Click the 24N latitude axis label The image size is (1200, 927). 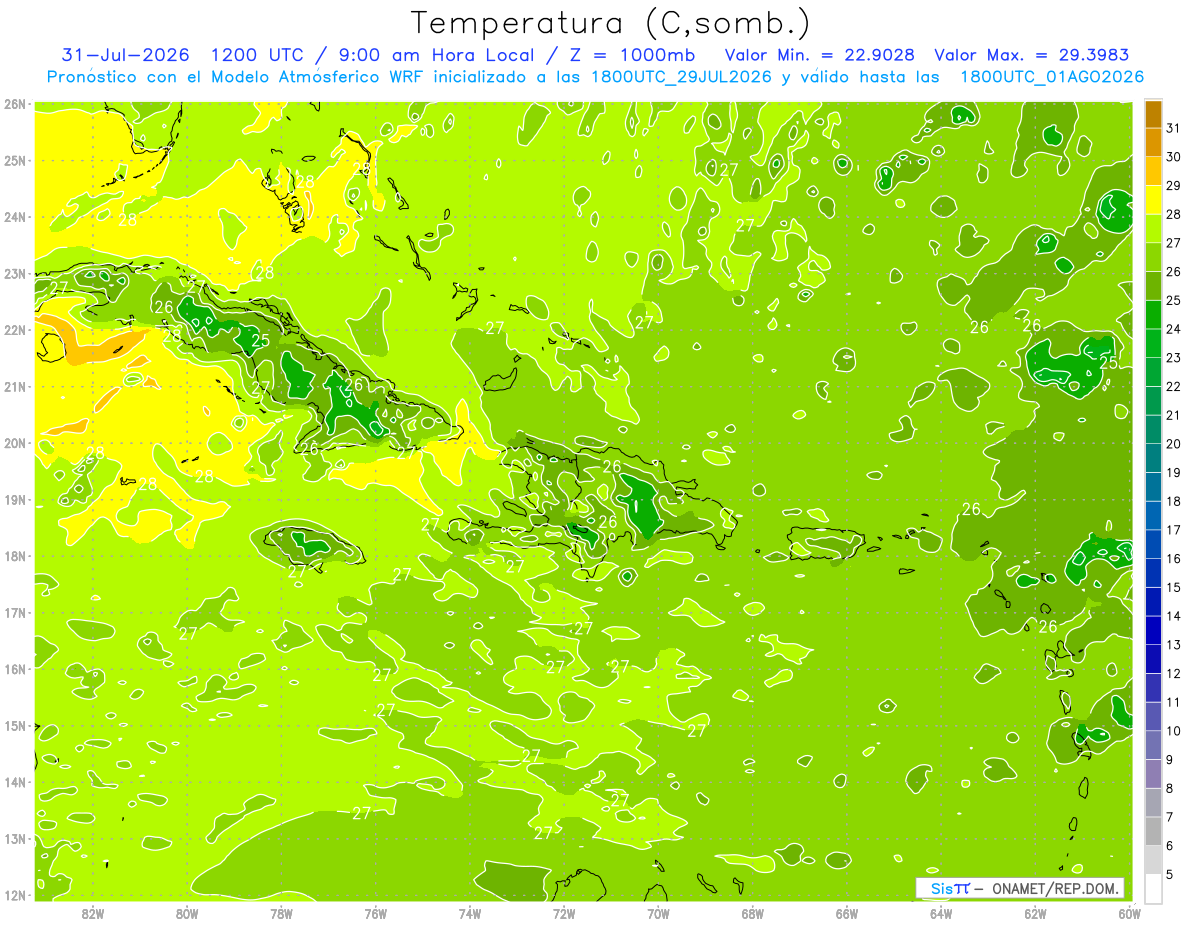15,217
